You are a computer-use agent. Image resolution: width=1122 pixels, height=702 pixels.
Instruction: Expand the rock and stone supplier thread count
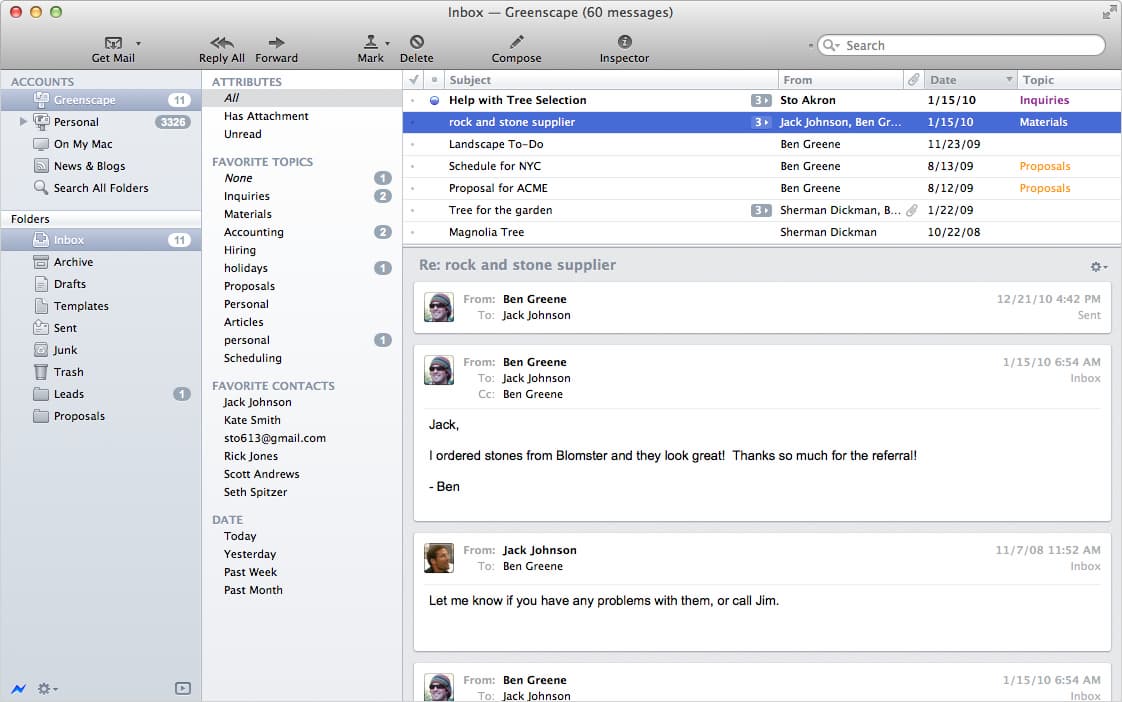[761, 122]
